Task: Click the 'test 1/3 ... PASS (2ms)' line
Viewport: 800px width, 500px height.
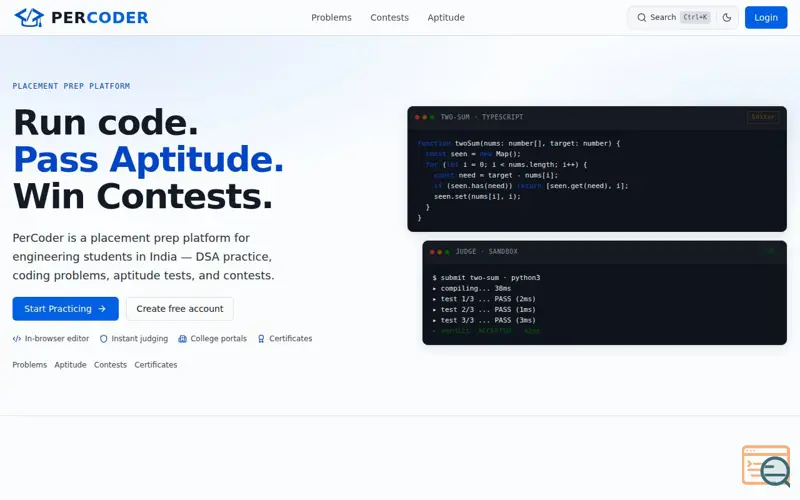Action: (x=484, y=299)
